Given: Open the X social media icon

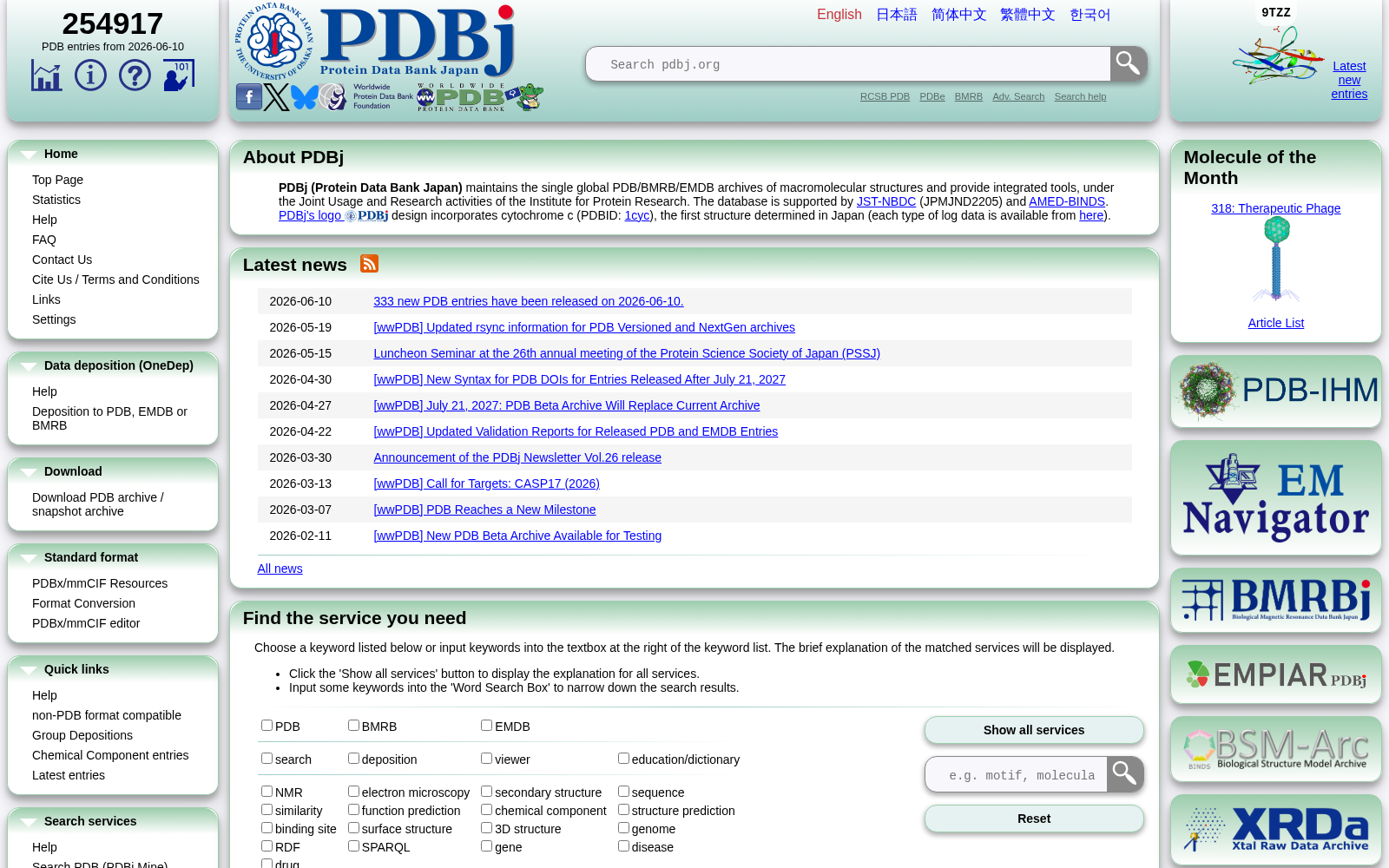Looking at the screenshot, I should pos(277,96).
